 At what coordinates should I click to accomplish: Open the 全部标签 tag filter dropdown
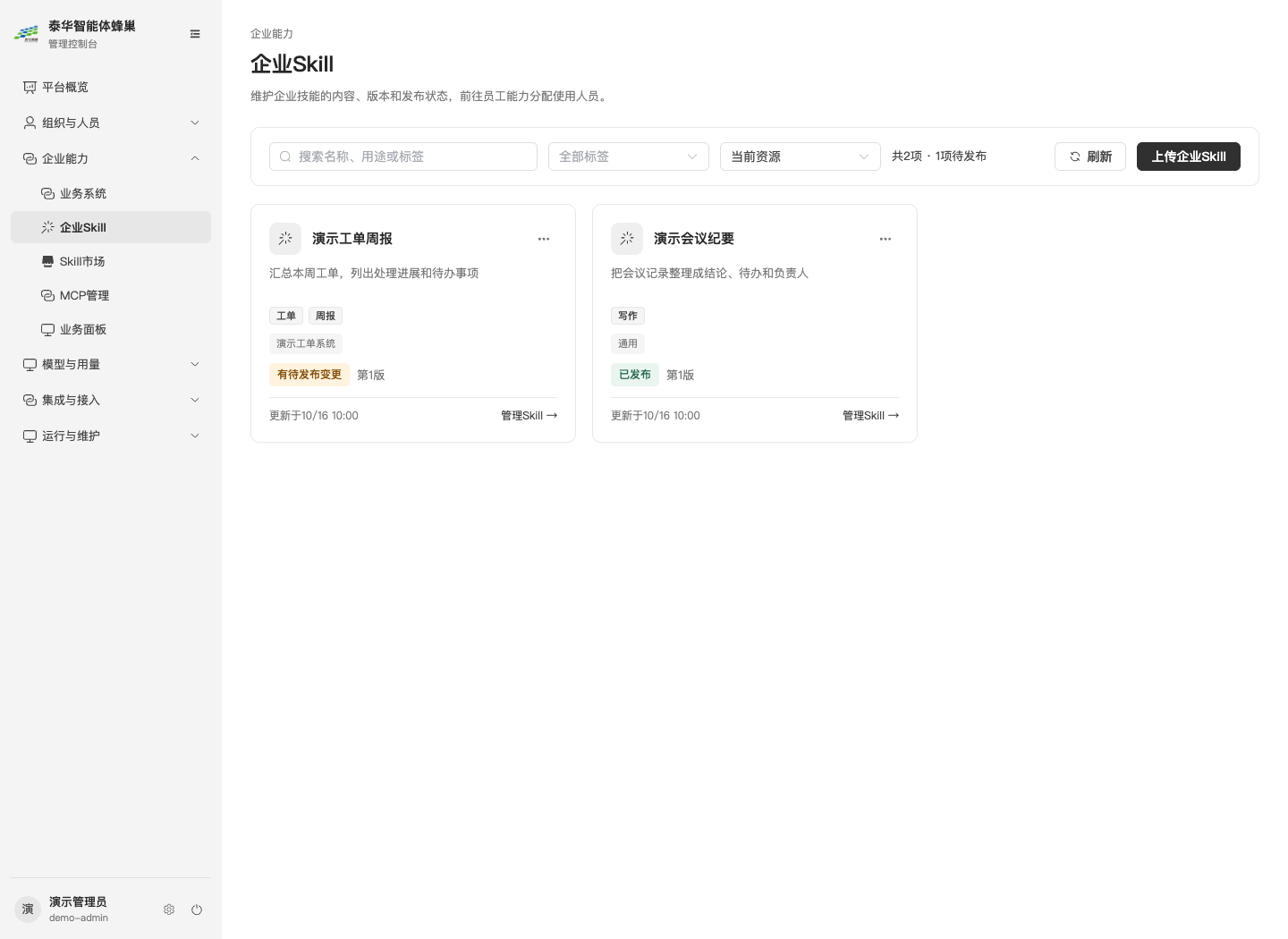tap(629, 156)
